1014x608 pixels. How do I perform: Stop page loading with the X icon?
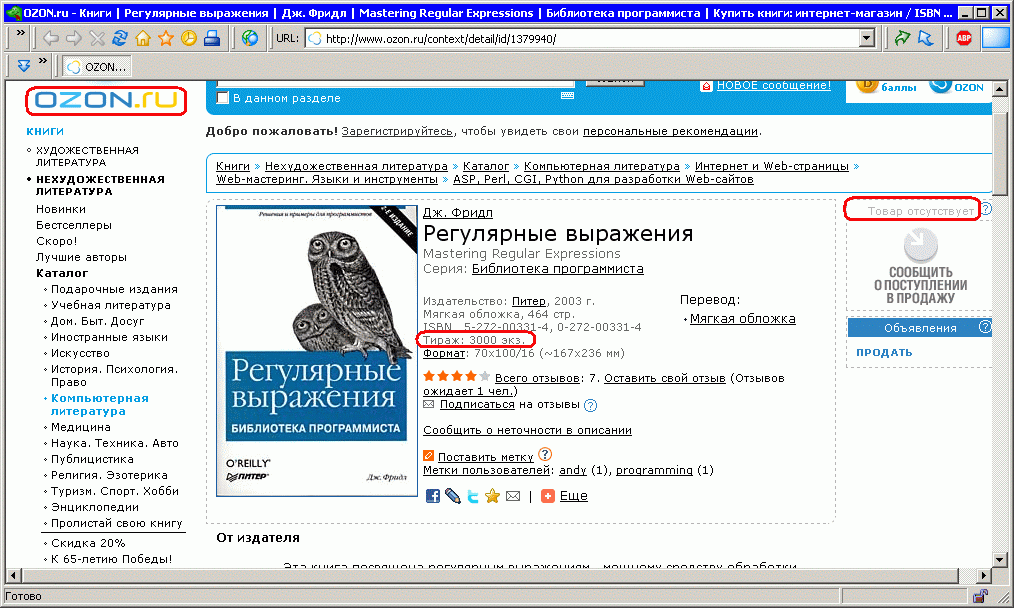coord(97,39)
